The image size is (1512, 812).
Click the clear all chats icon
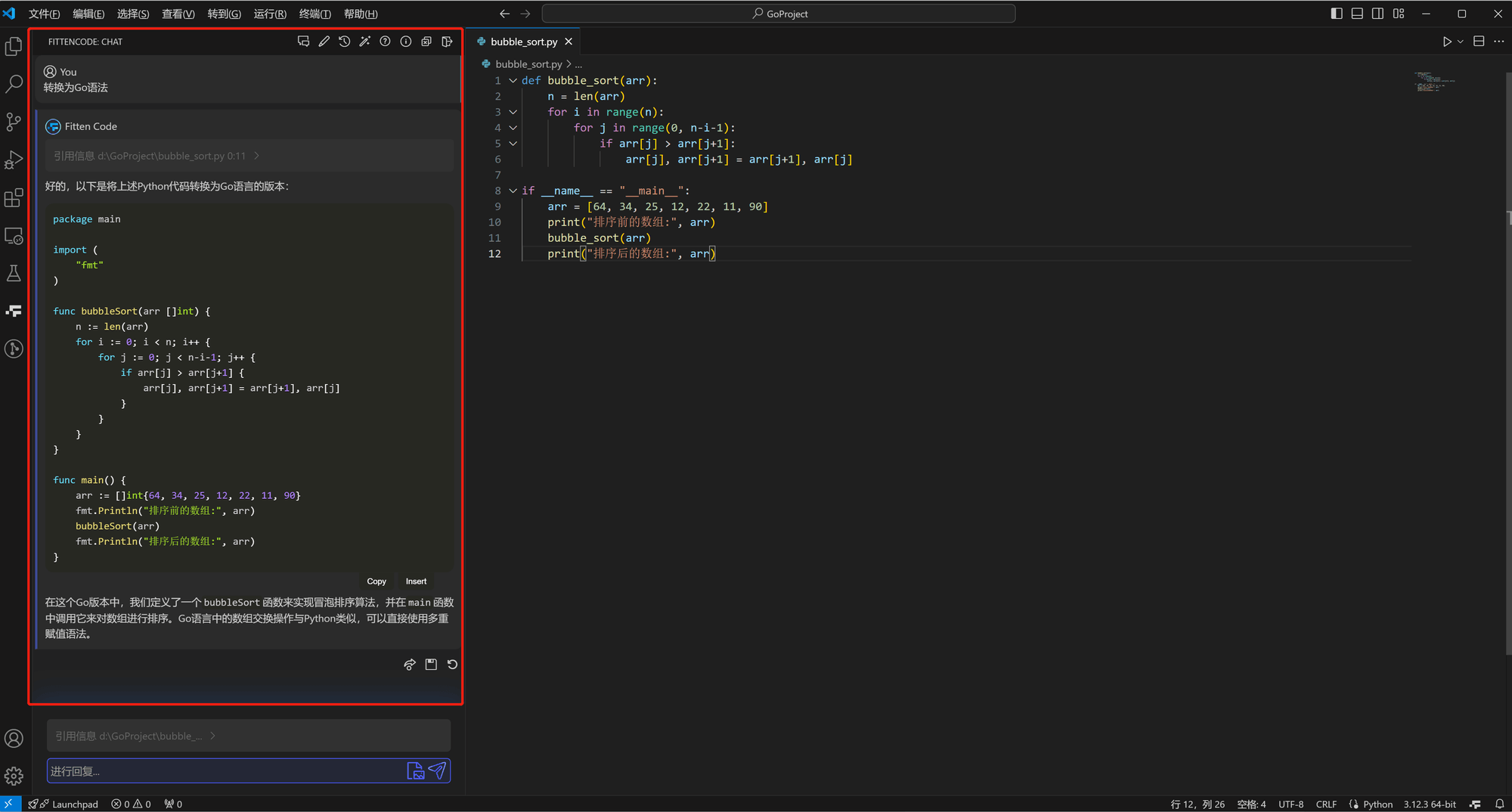[x=426, y=42]
